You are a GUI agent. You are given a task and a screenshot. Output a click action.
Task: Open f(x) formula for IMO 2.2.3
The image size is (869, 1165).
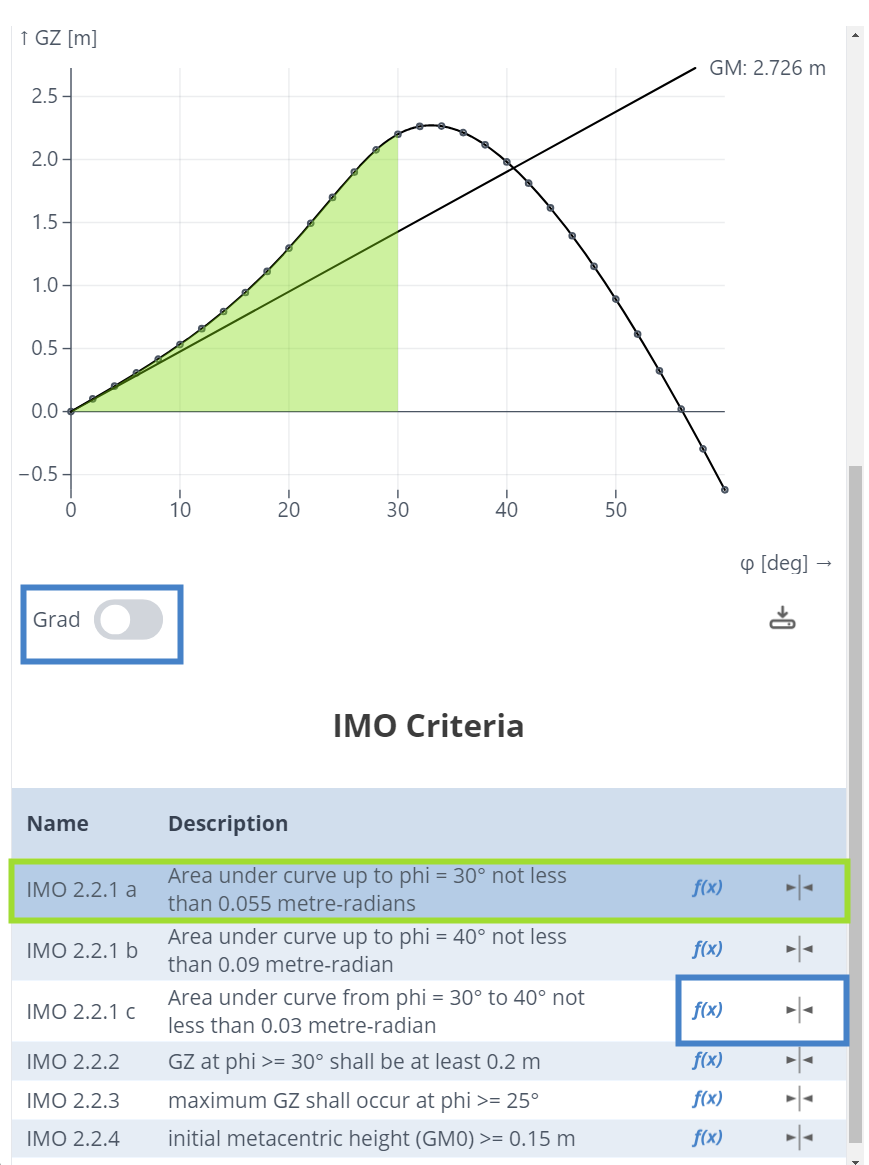tap(707, 1099)
